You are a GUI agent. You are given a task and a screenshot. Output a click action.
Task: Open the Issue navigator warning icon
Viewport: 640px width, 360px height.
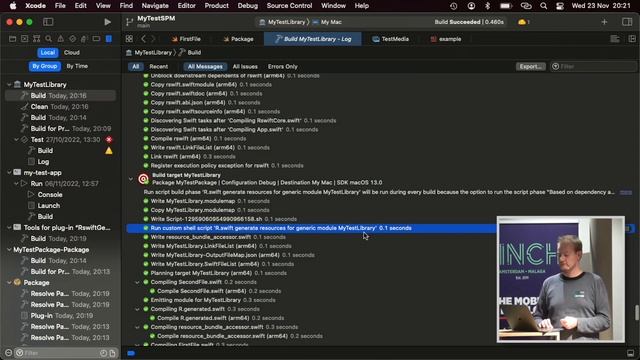60,39
